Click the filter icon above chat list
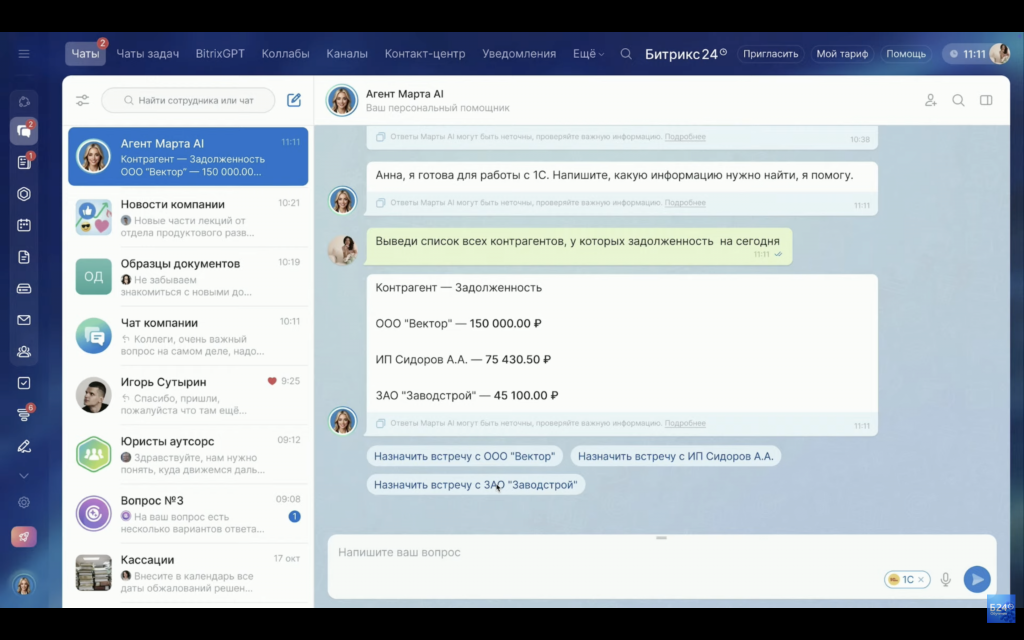This screenshot has width=1024, height=640. 82,100
